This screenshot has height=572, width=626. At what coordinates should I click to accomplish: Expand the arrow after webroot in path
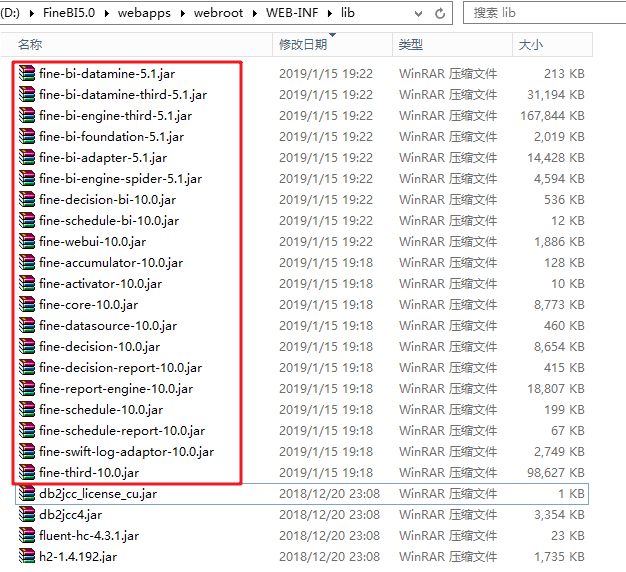point(255,14)
